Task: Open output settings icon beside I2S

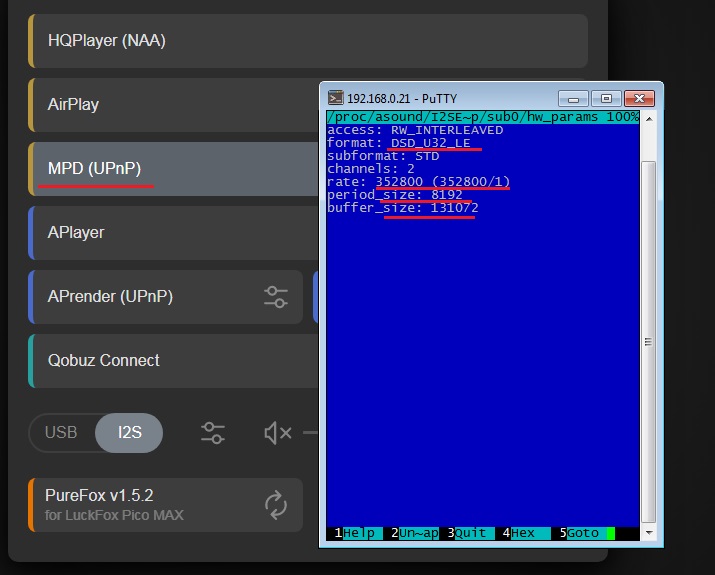Action: [212, 432]
